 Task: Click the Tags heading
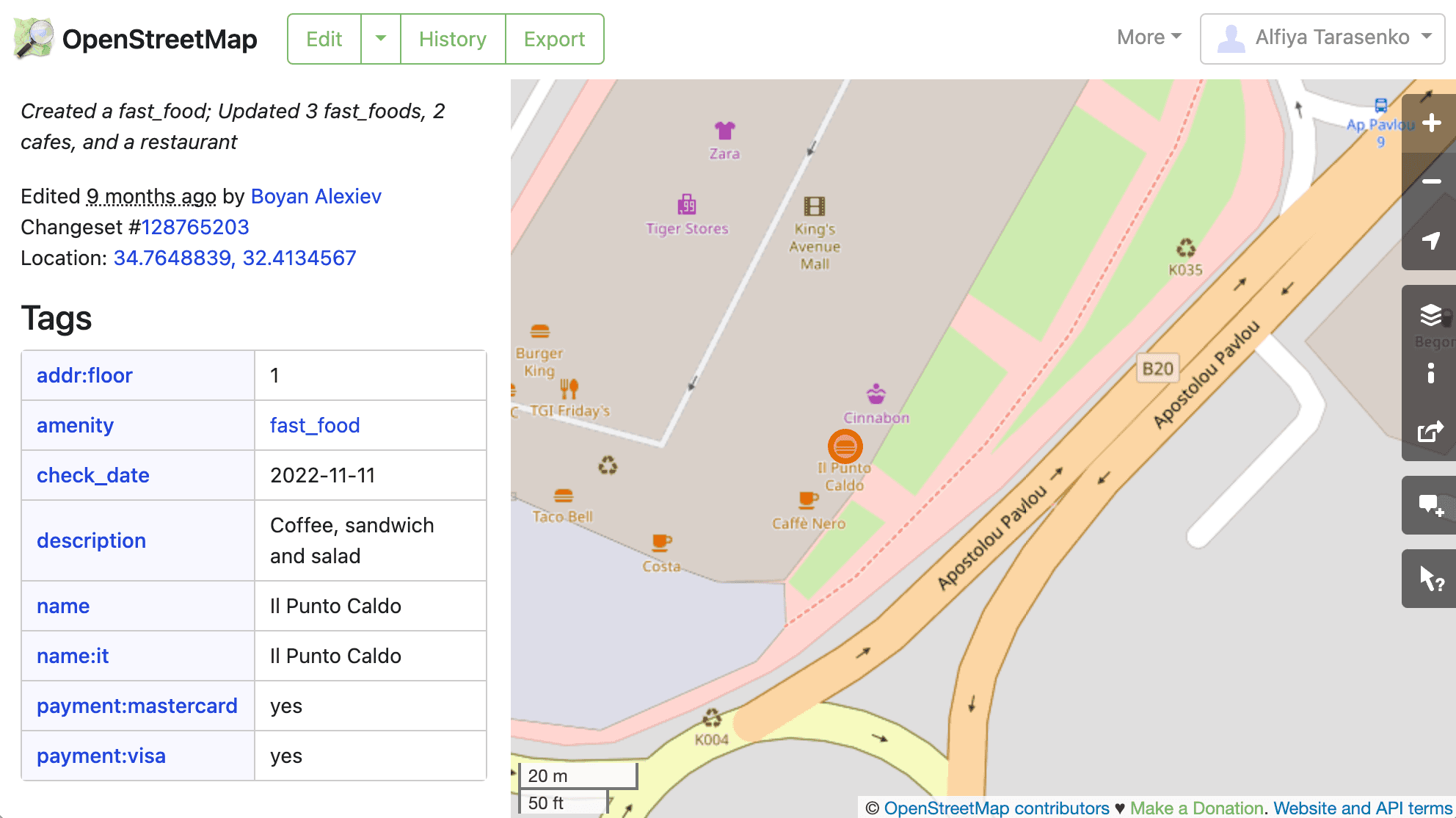[57, 318]
